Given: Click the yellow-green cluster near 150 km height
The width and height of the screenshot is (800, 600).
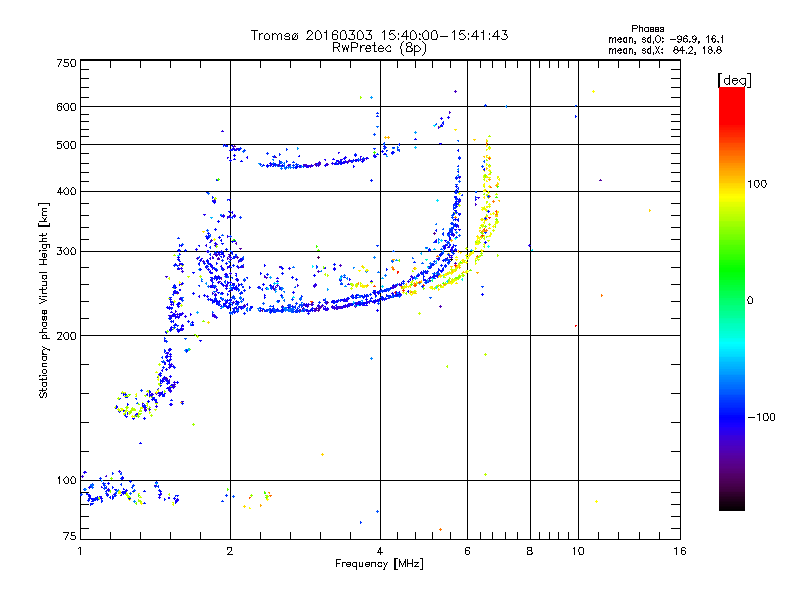Looking at the screenshot, I should click(x=134, y=405).
